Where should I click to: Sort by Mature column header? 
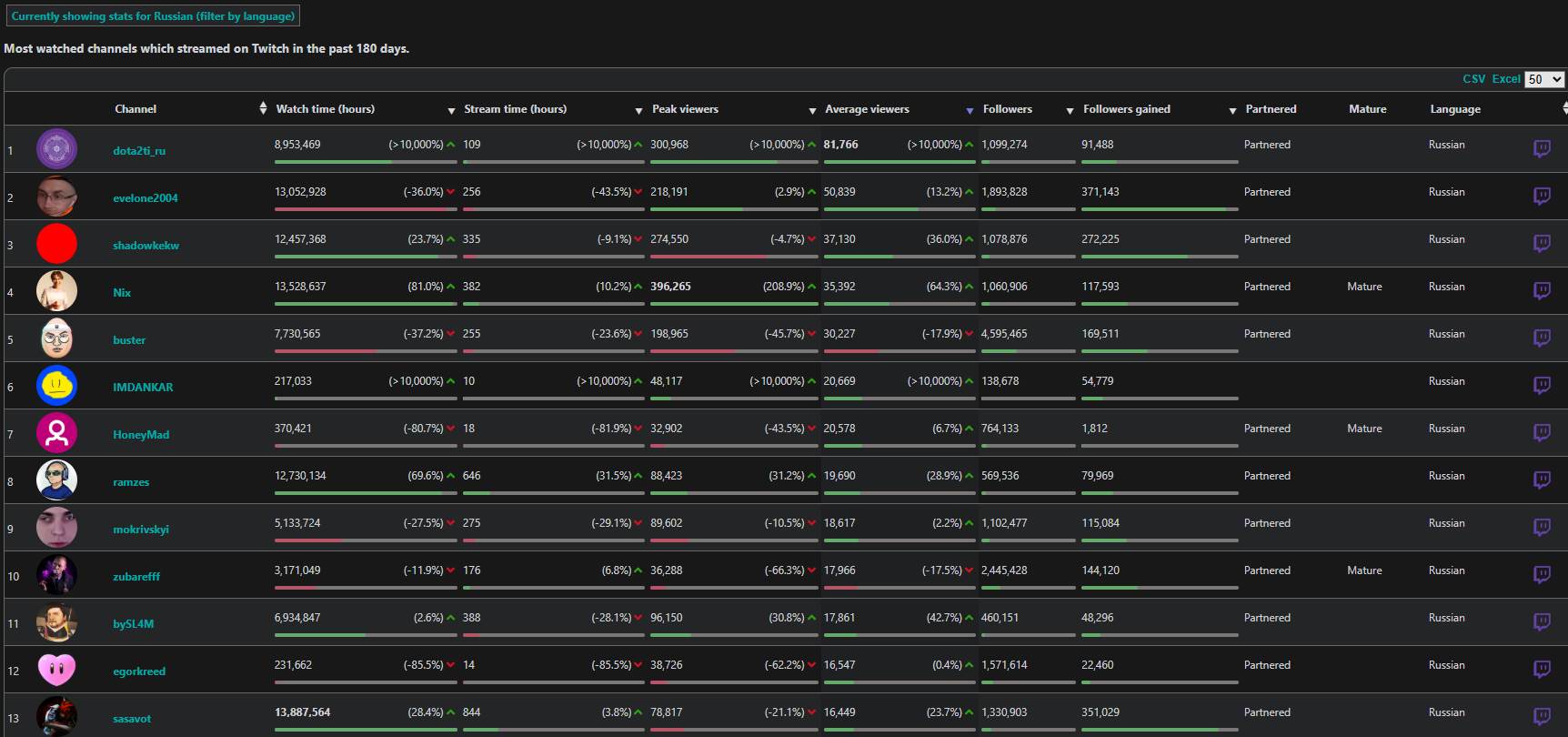(x=1368, y=109)
